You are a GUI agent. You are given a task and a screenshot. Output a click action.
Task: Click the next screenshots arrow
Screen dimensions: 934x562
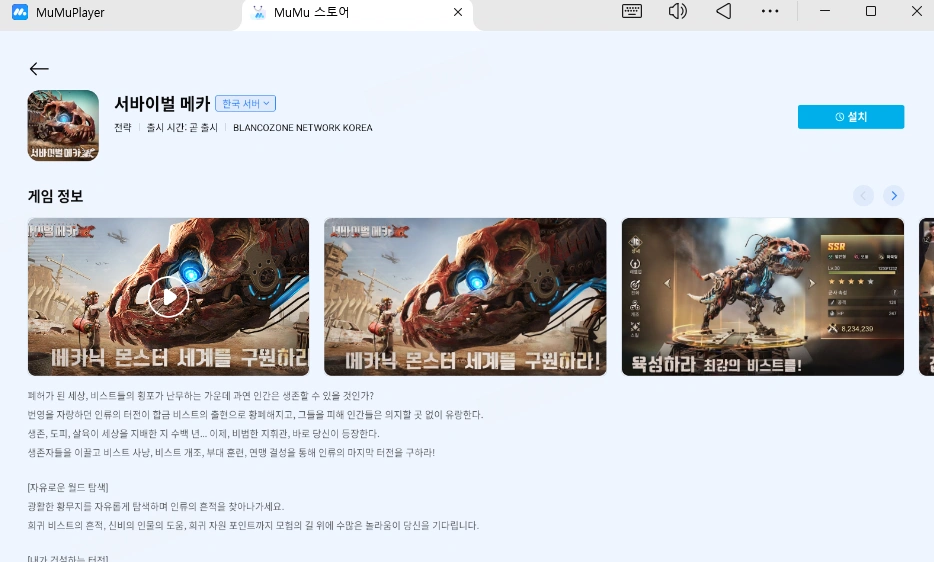(x=893, y=195)
